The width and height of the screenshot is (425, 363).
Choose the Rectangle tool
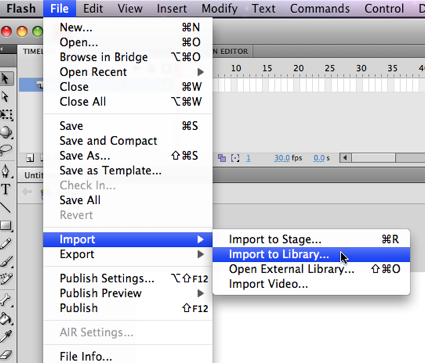[x=6, y=225]
